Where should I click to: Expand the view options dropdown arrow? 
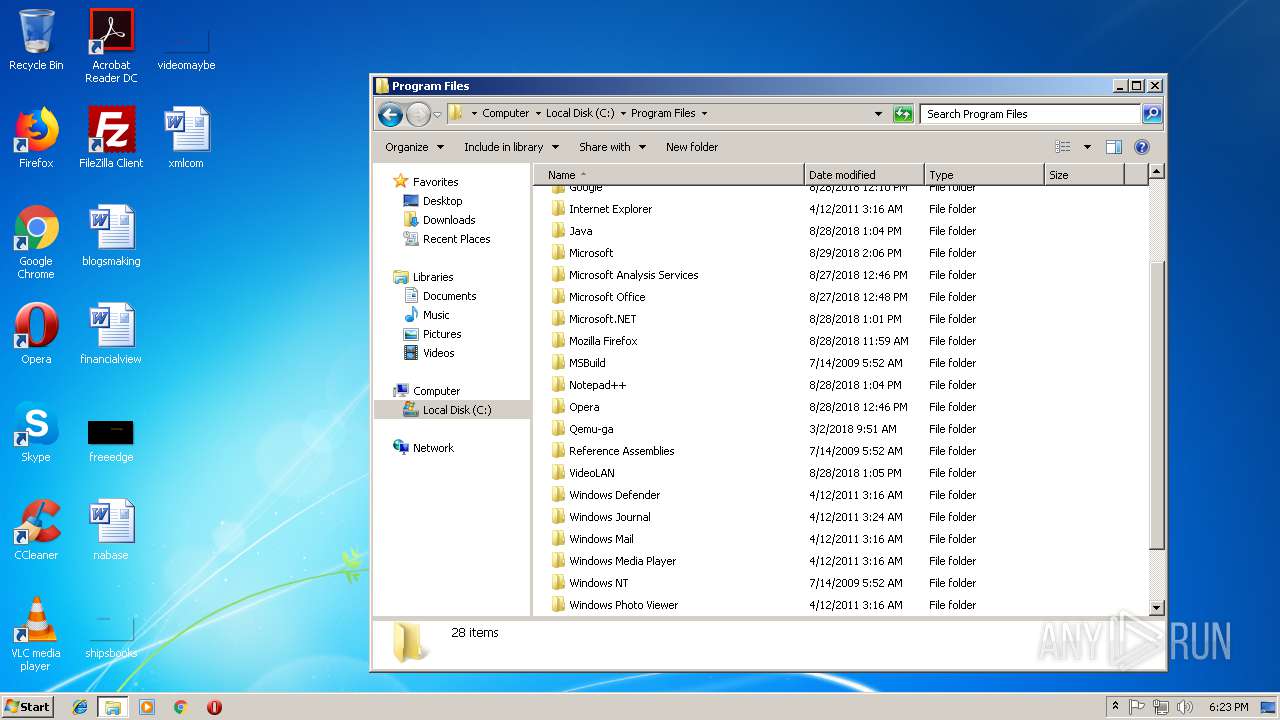pos(1087,147)
